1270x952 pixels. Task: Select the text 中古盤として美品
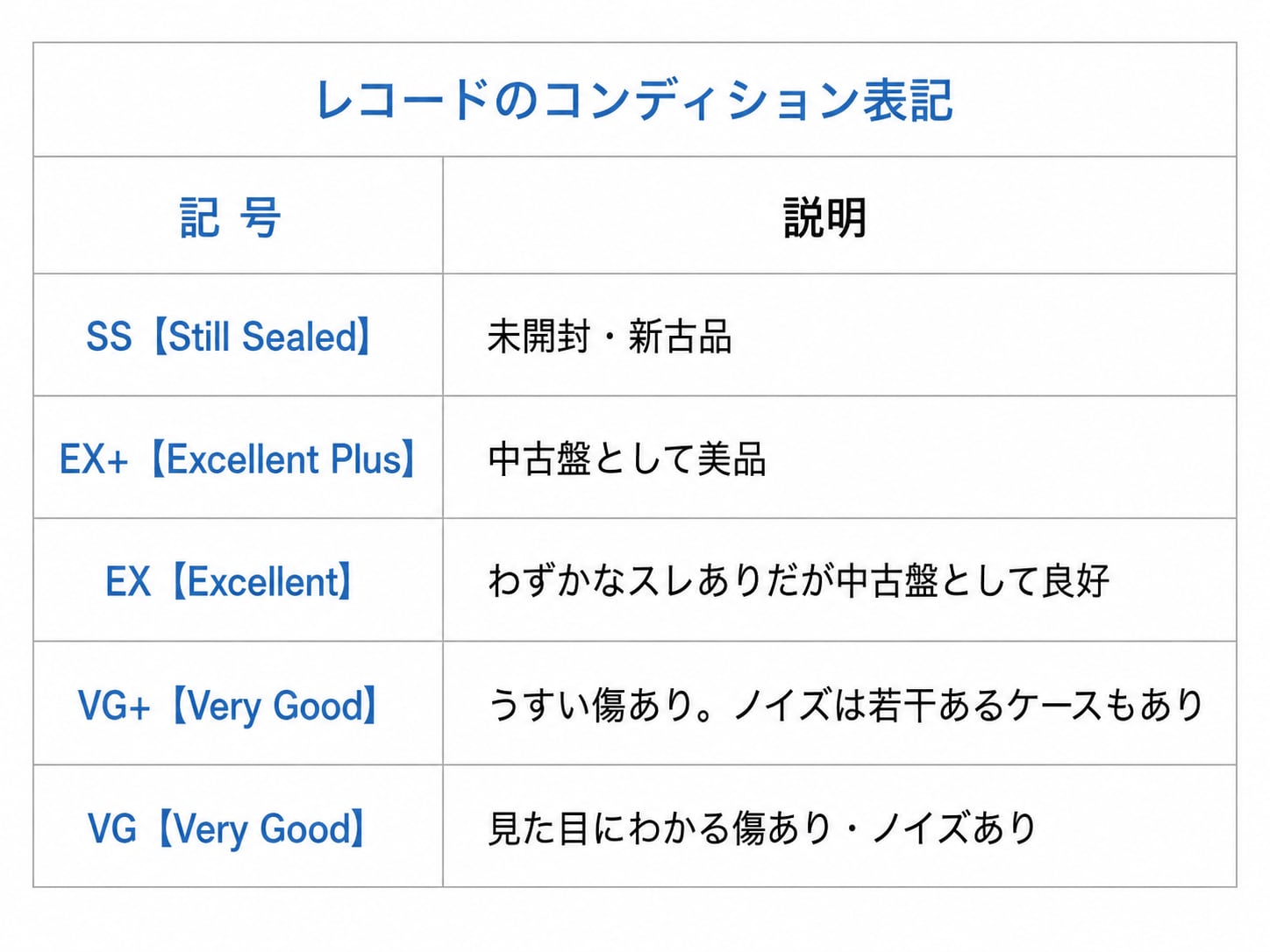[627, 458]
